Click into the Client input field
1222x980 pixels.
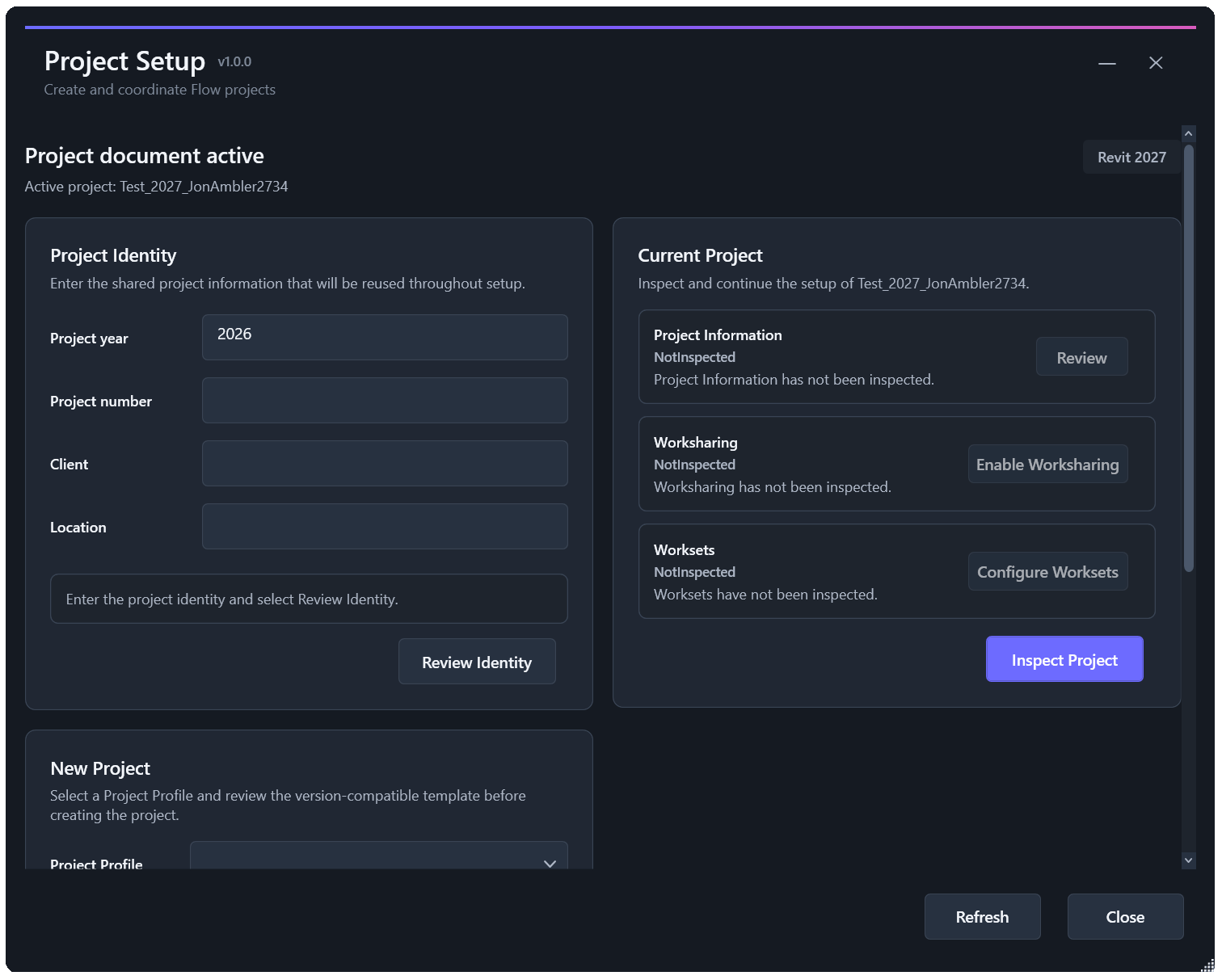[x=385, y=463]
